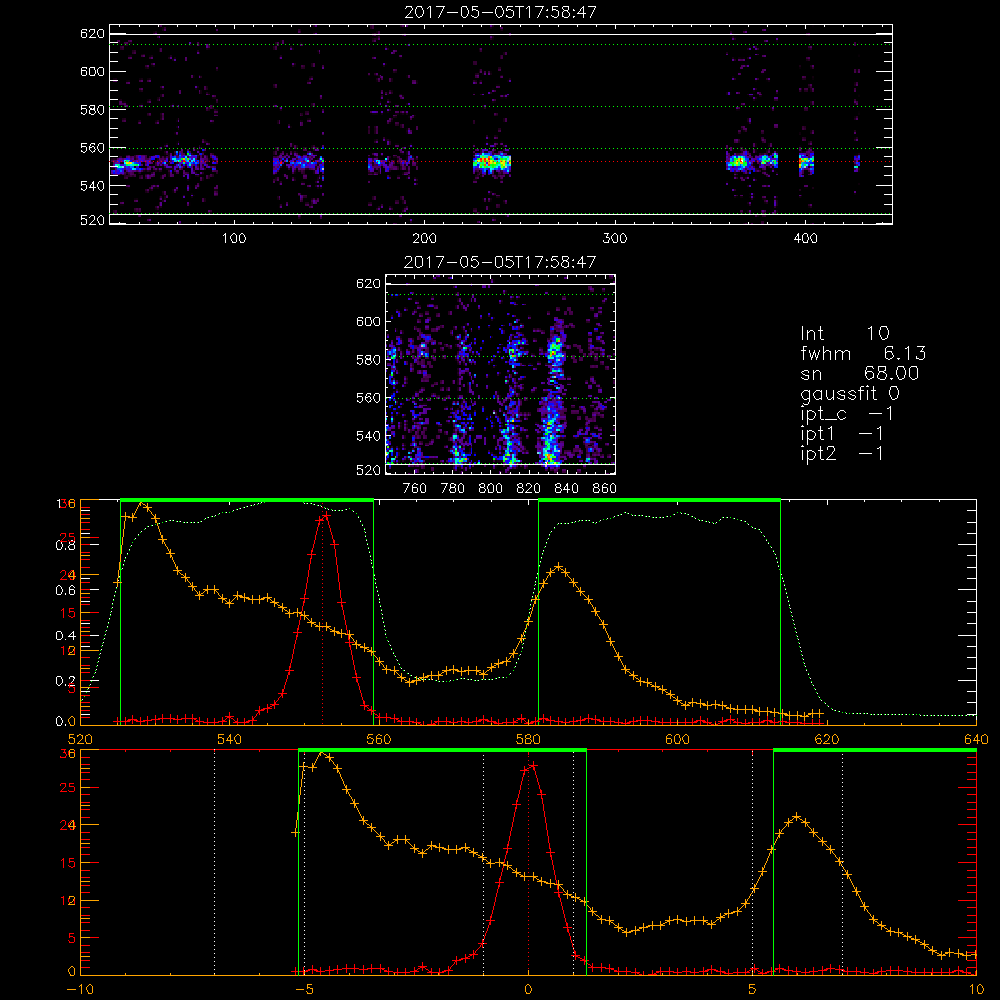
Task: Click the 'sn 68.00' value line
Action: [859, 373]
